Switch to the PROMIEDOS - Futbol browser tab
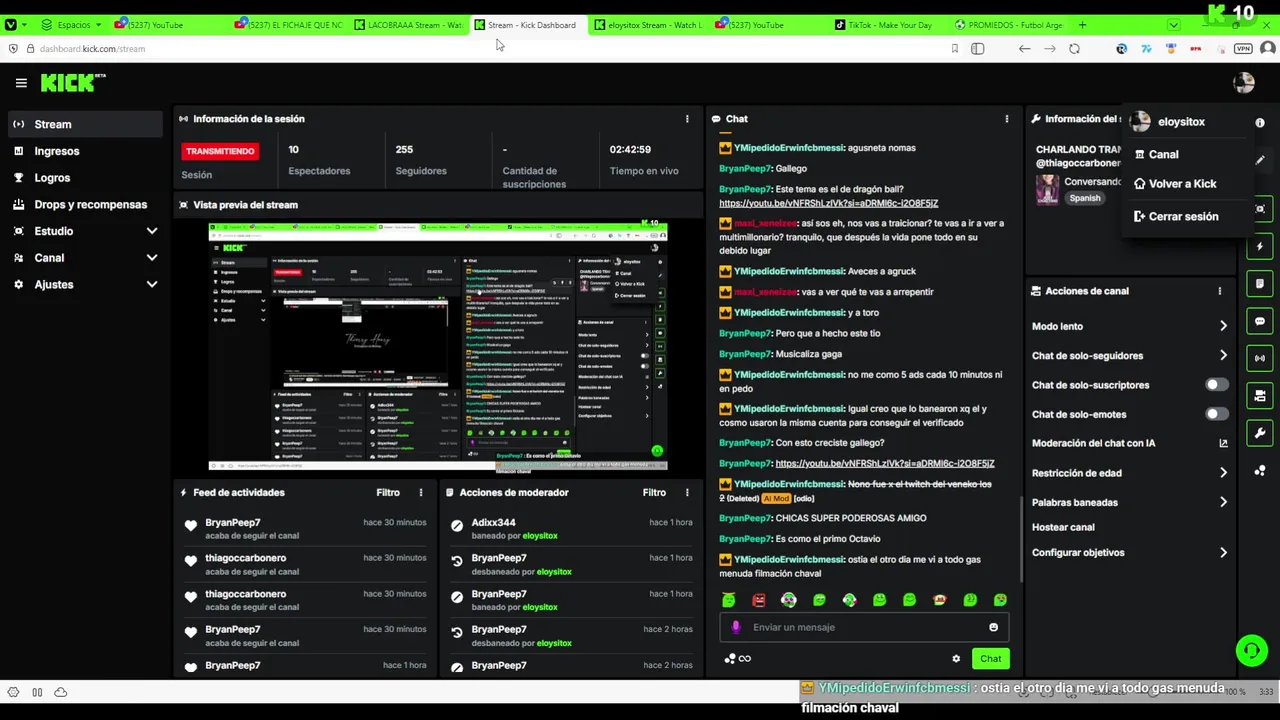This screenshot has height=720, width=1280. 1008,25
